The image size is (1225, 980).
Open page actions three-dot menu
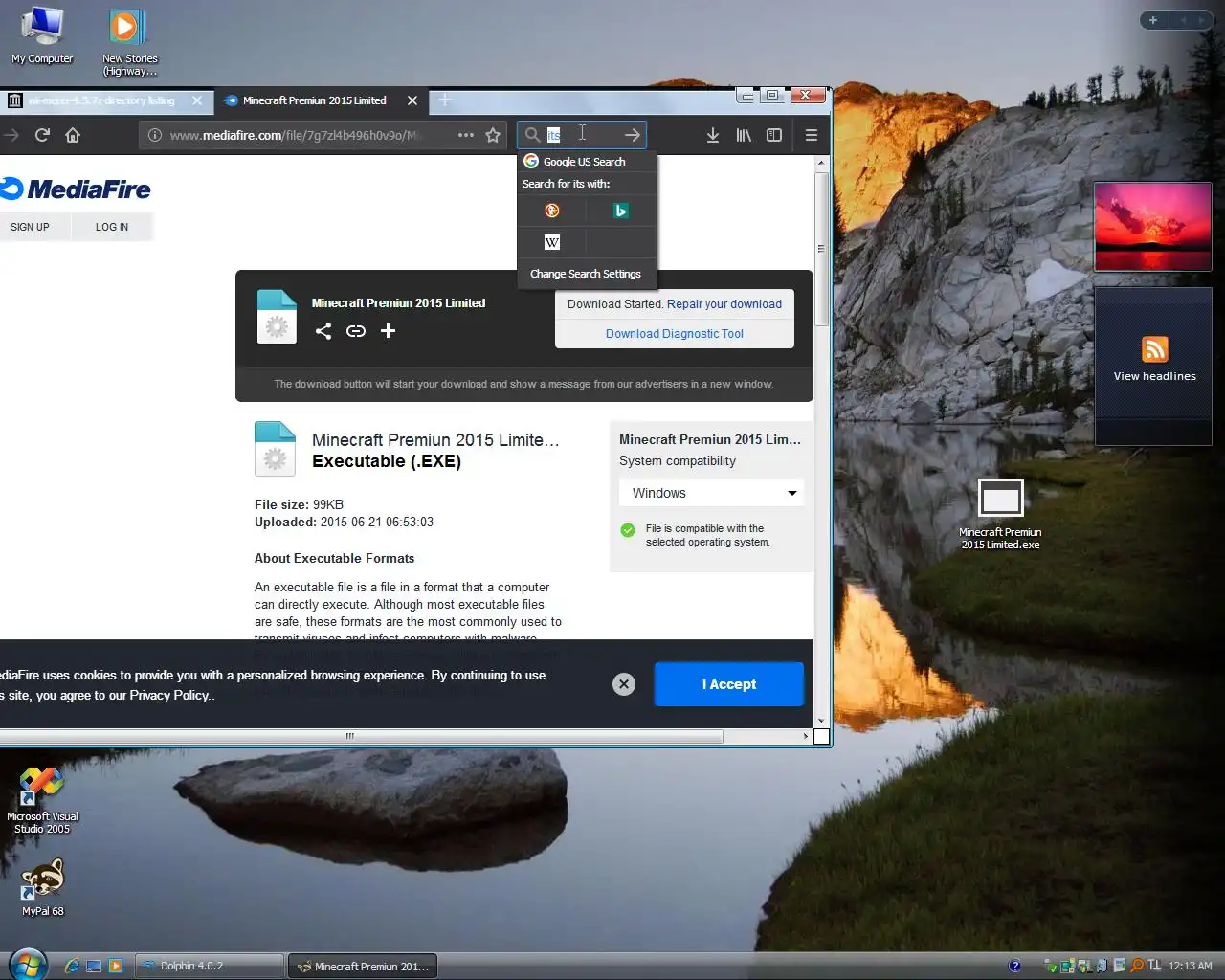pos(466,135)
